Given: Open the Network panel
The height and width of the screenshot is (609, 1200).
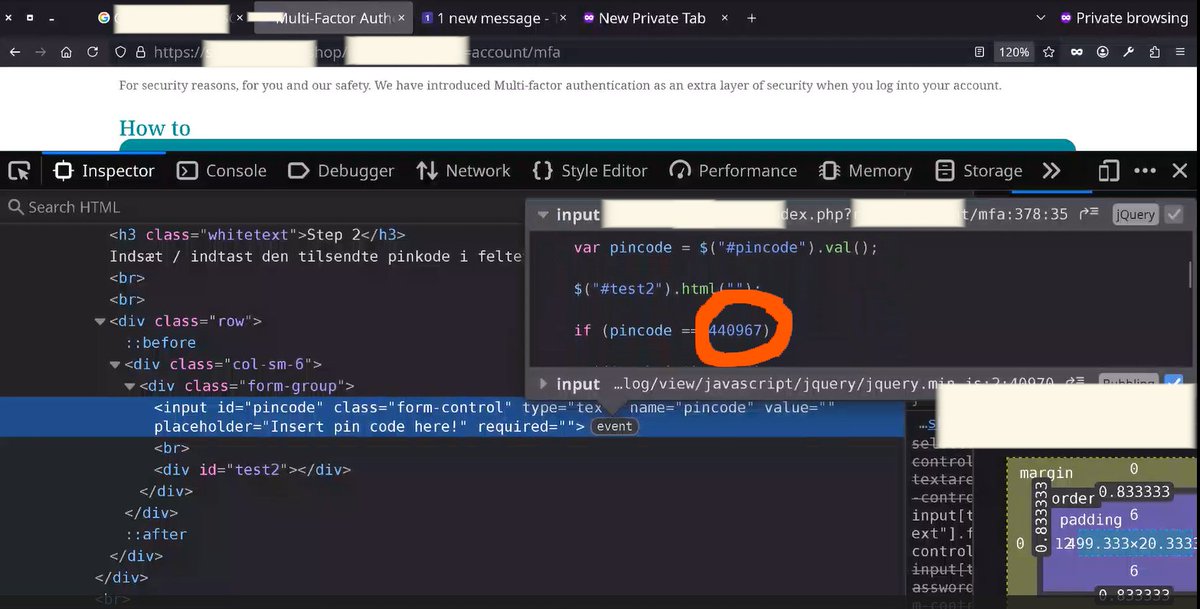Looking at the screenshot, I should (463, 171).
